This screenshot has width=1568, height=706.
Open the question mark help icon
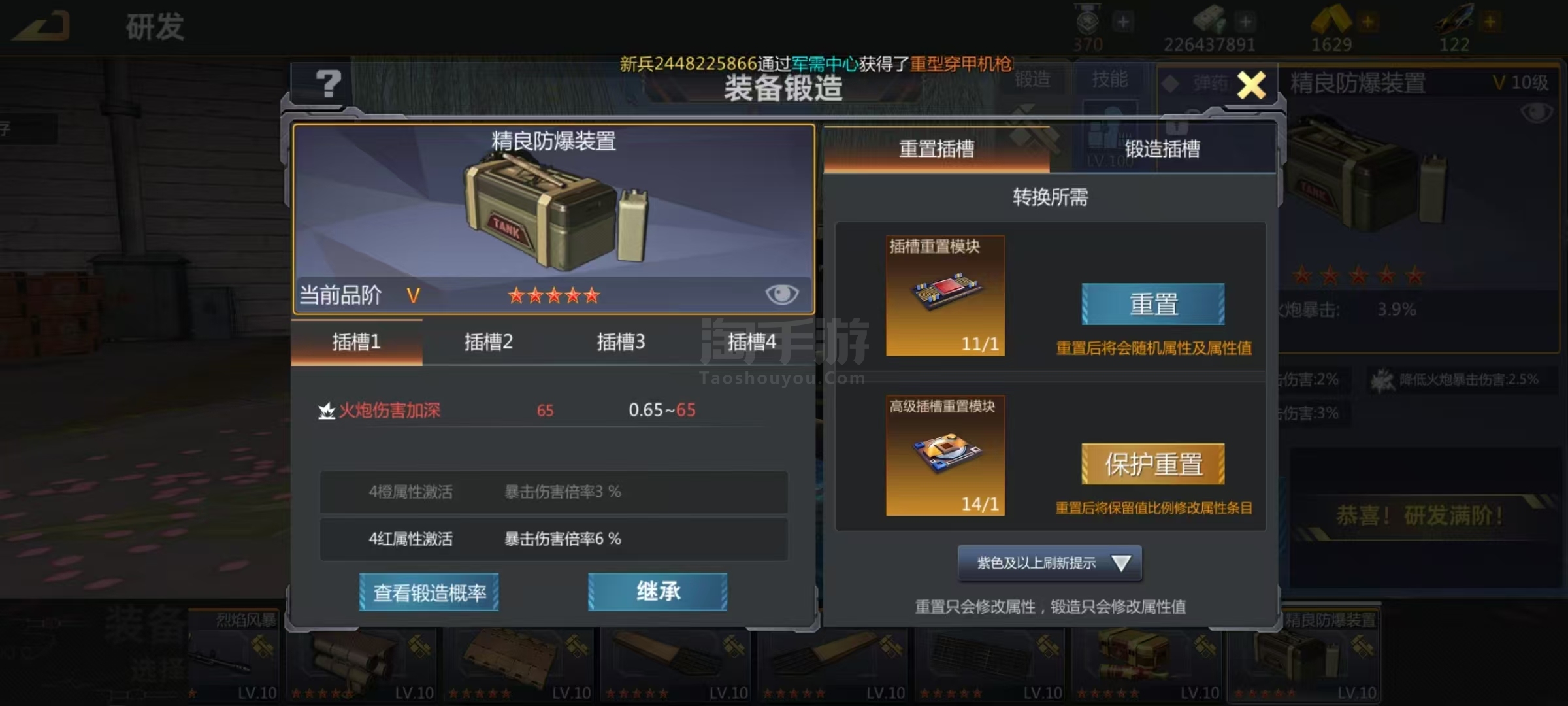click(328, 84)
